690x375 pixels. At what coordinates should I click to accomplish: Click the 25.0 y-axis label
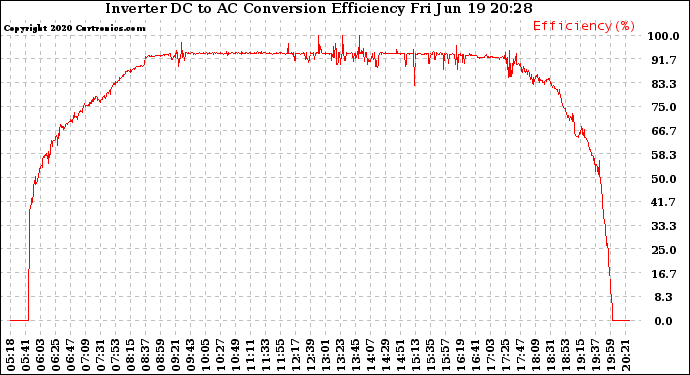(664, 250)
